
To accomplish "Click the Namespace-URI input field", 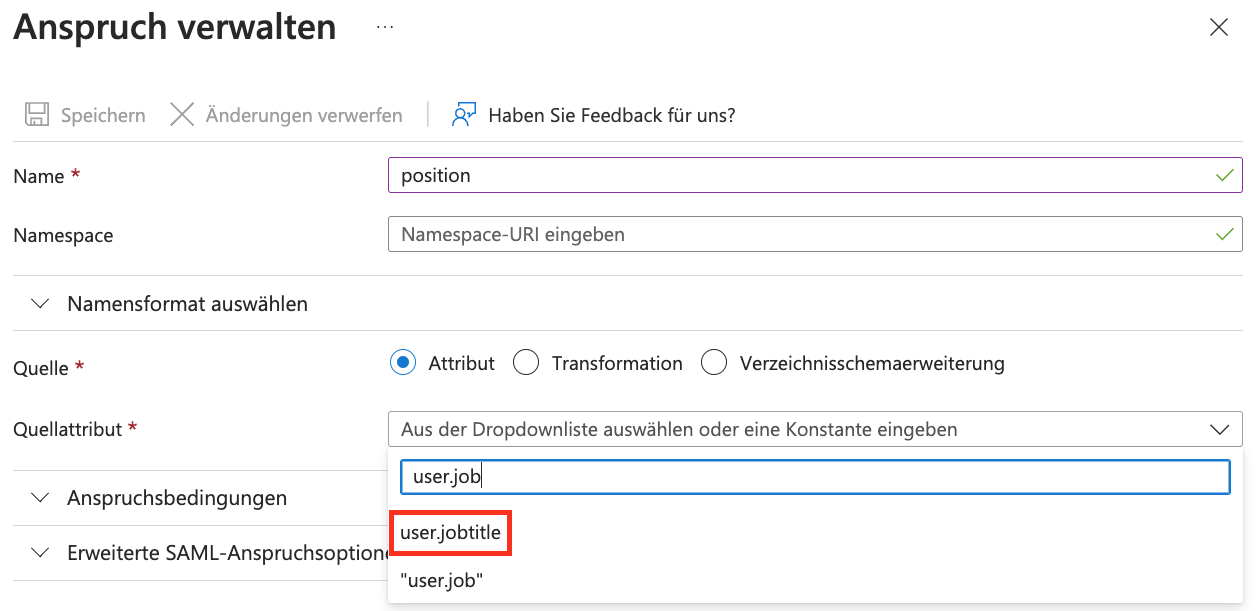I will pos(815,235).
